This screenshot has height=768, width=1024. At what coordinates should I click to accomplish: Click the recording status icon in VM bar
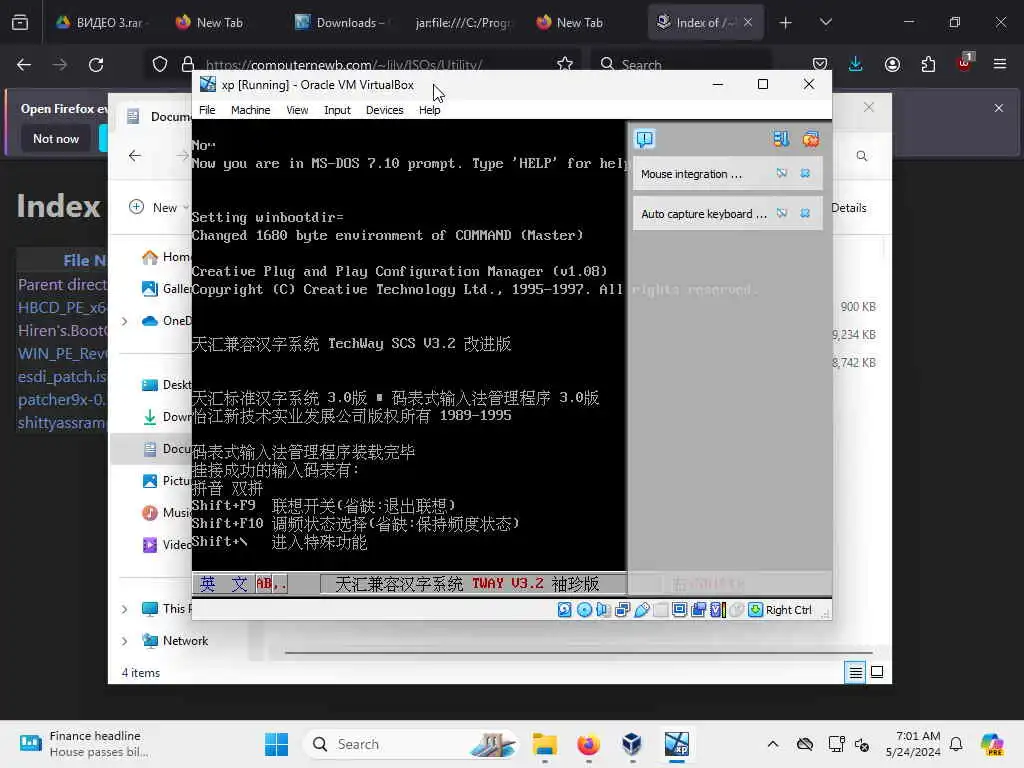click(x=699, y=610)
